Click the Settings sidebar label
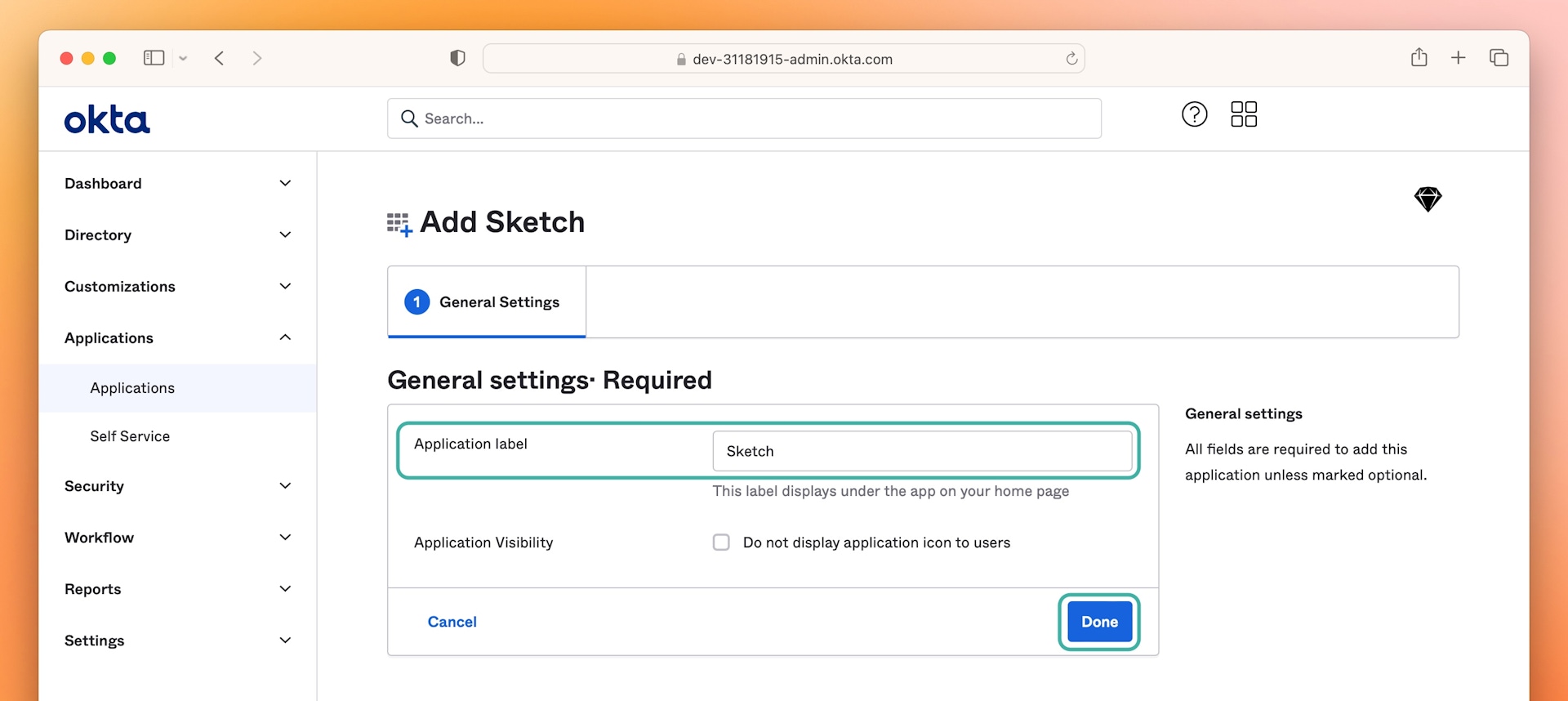This screenshot has height=701, width=1568. (94, 641)
